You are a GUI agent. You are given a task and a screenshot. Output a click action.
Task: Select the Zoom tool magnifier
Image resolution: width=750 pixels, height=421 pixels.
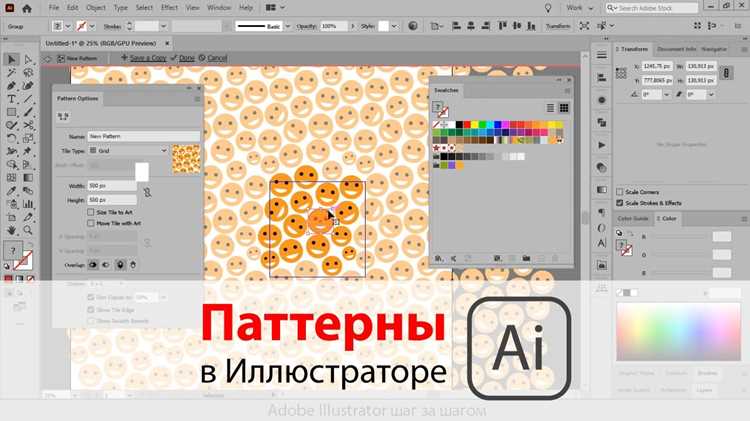pyautogui.click(x=28, y=231)
